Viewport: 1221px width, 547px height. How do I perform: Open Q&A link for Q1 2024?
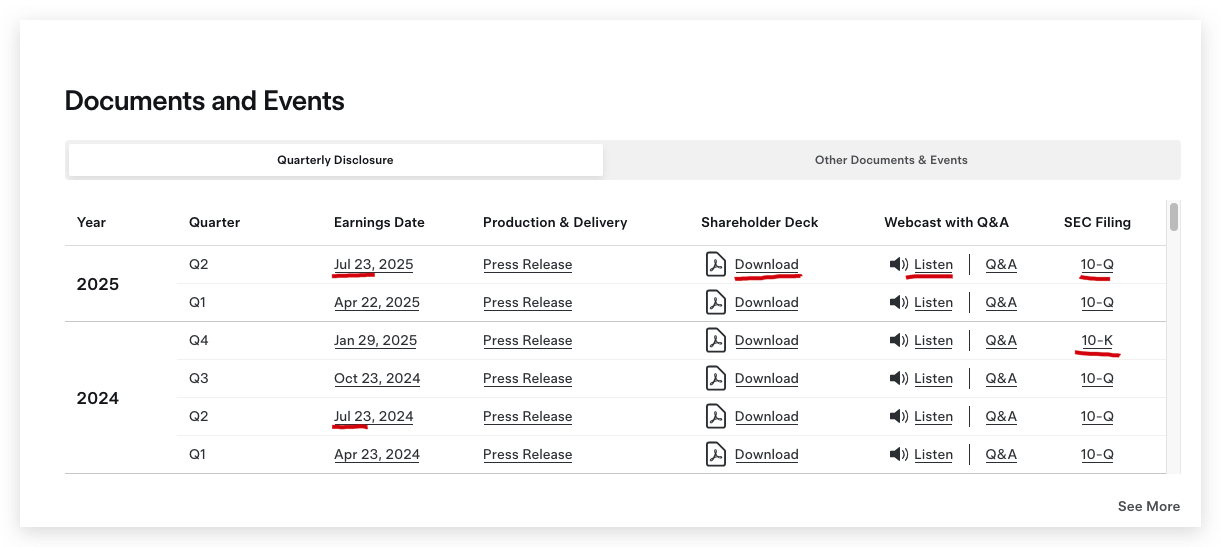tap(1001, 455)
